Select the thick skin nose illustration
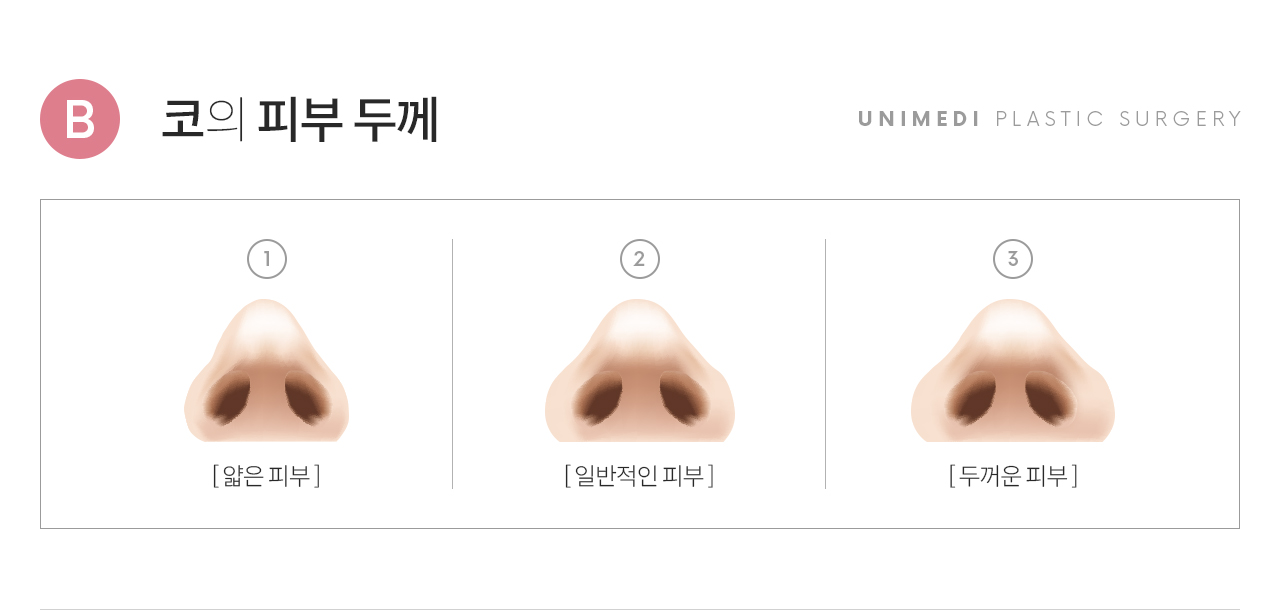Screen dimensions: 1280x610 coord(1013,370)
